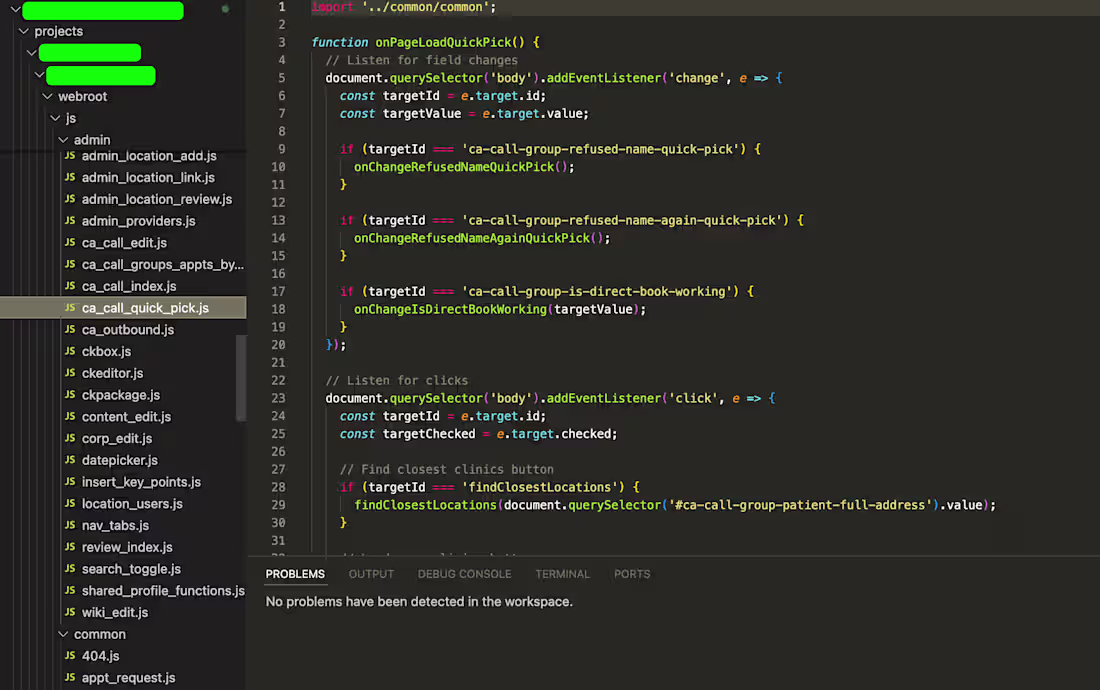Open shared_profile_functions.js file
Screen dimensions: 1100x690
(x=163, y=591)
